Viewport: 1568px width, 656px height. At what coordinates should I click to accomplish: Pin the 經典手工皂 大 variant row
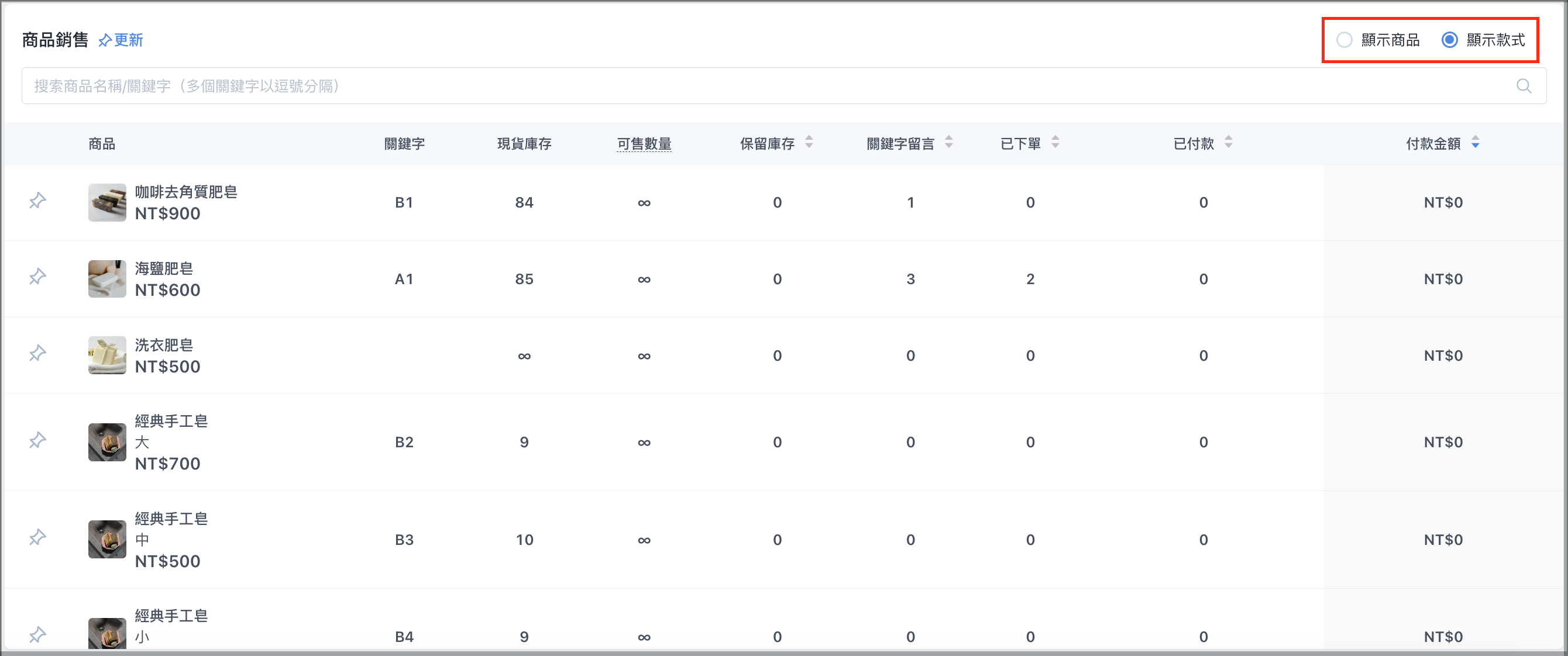click(38, 440)
